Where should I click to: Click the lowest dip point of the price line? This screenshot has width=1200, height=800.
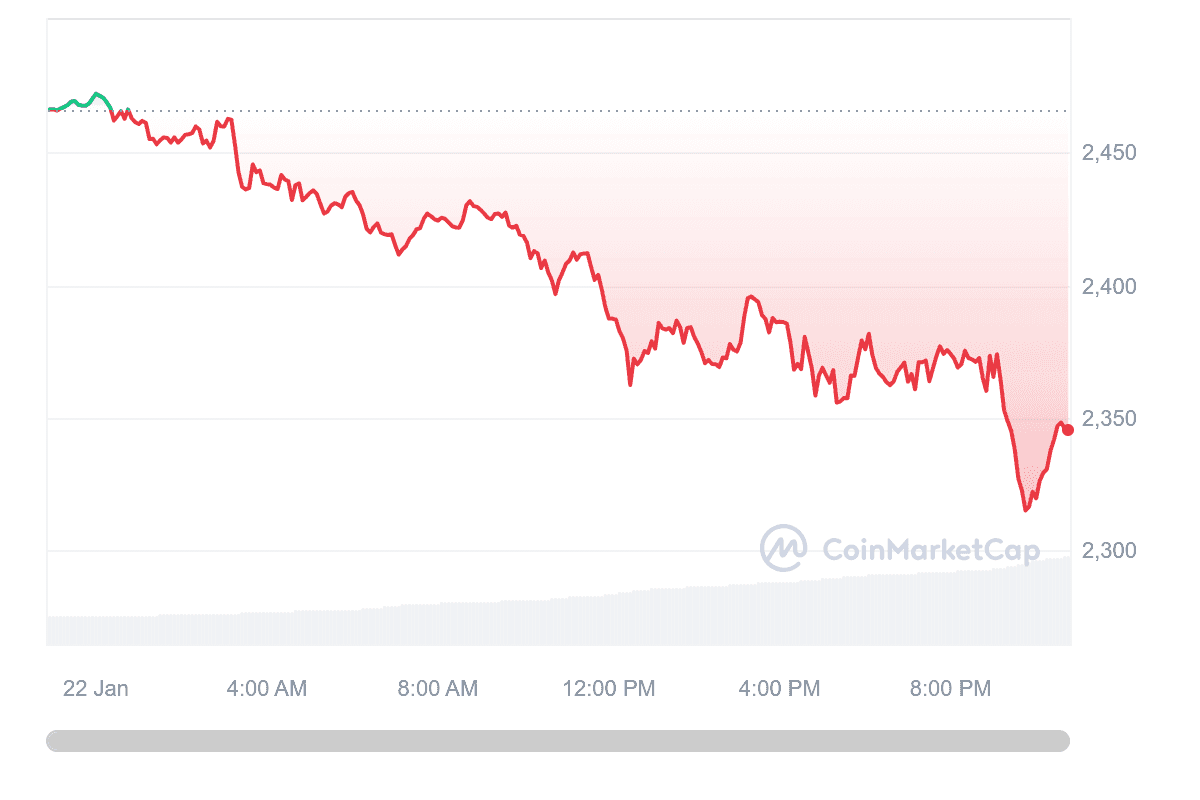[1025, 509]
